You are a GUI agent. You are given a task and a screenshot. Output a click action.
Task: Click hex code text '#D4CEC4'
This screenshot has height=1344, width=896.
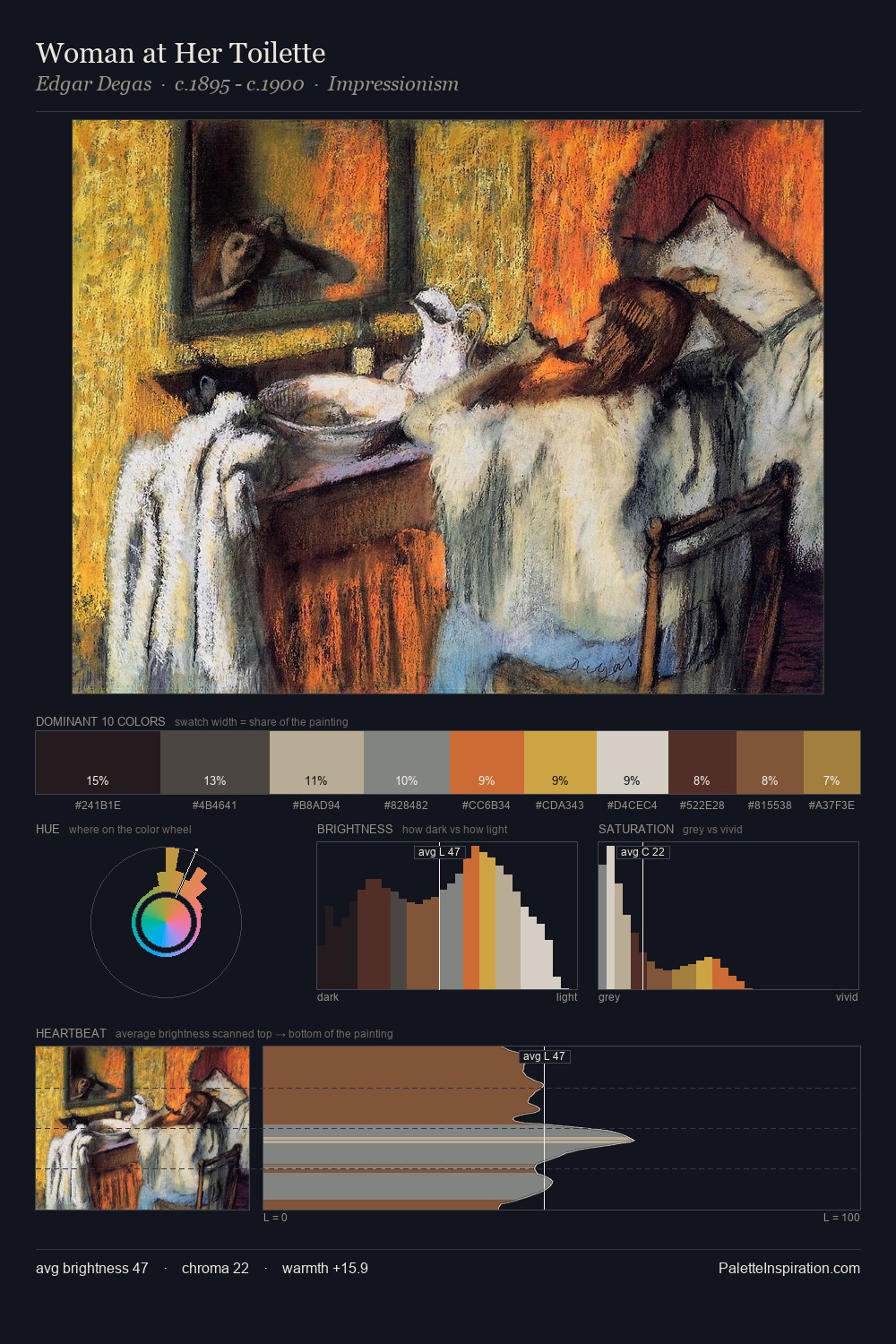pos(633,805)
